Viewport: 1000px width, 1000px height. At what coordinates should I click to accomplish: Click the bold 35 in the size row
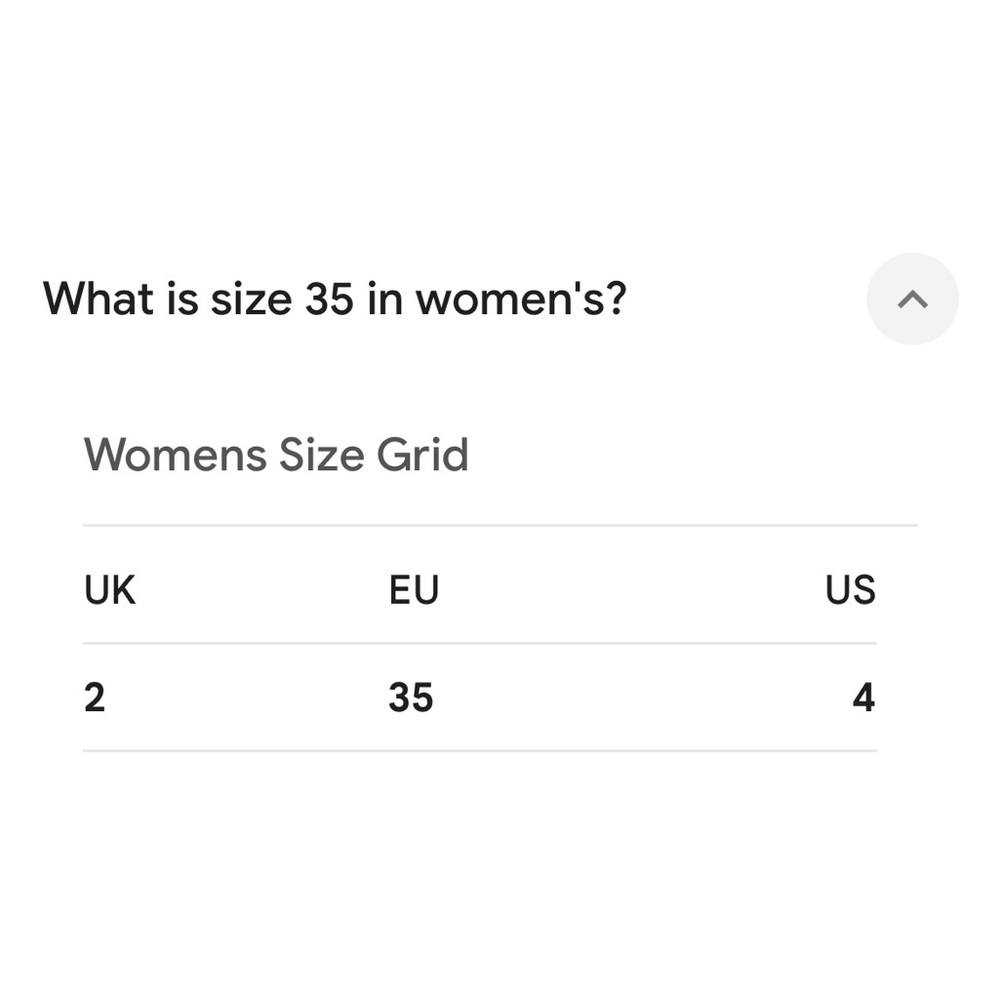pos(411,697)
